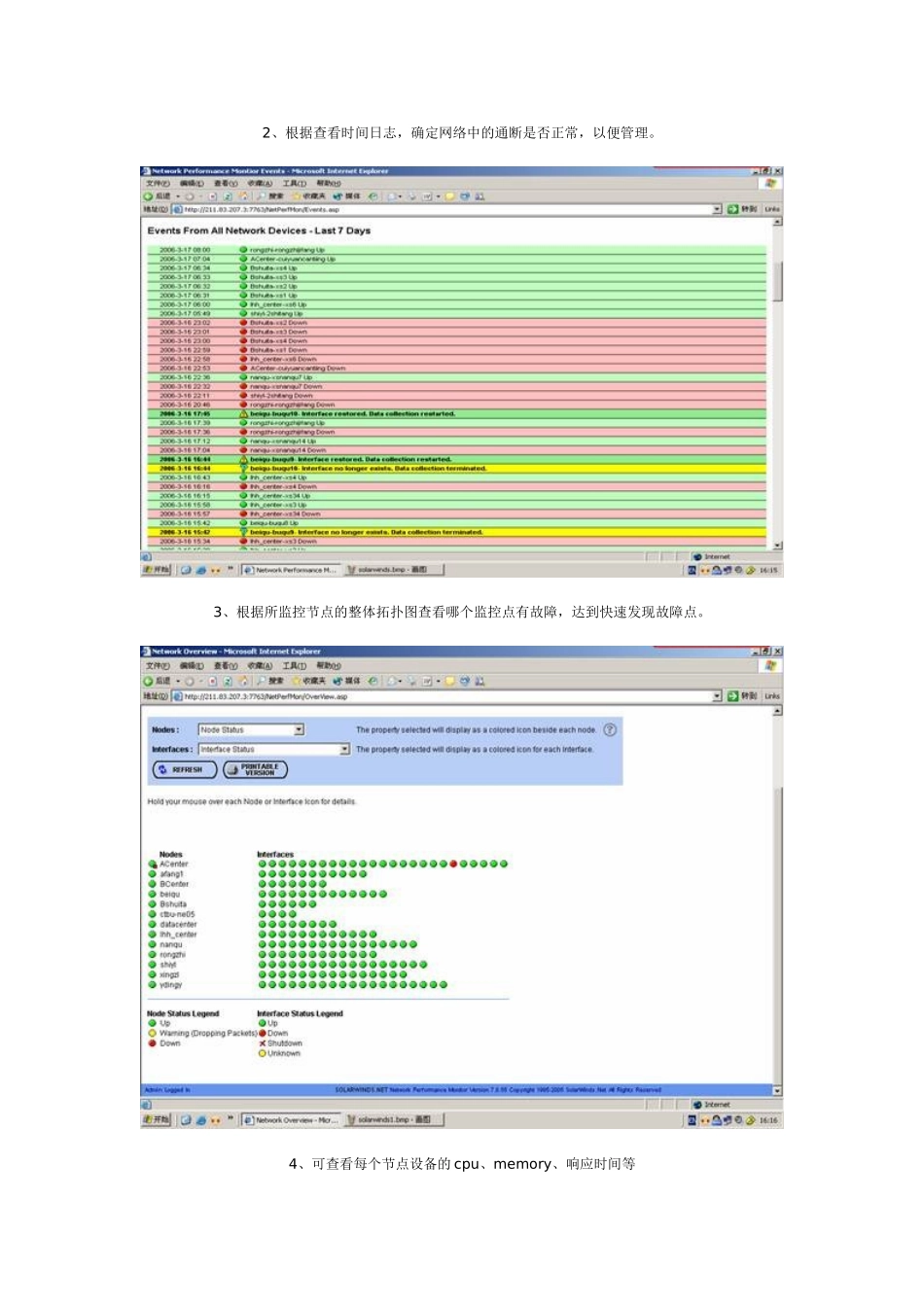Open 查看(V) menu in Events window

click(x=226, y=184)
